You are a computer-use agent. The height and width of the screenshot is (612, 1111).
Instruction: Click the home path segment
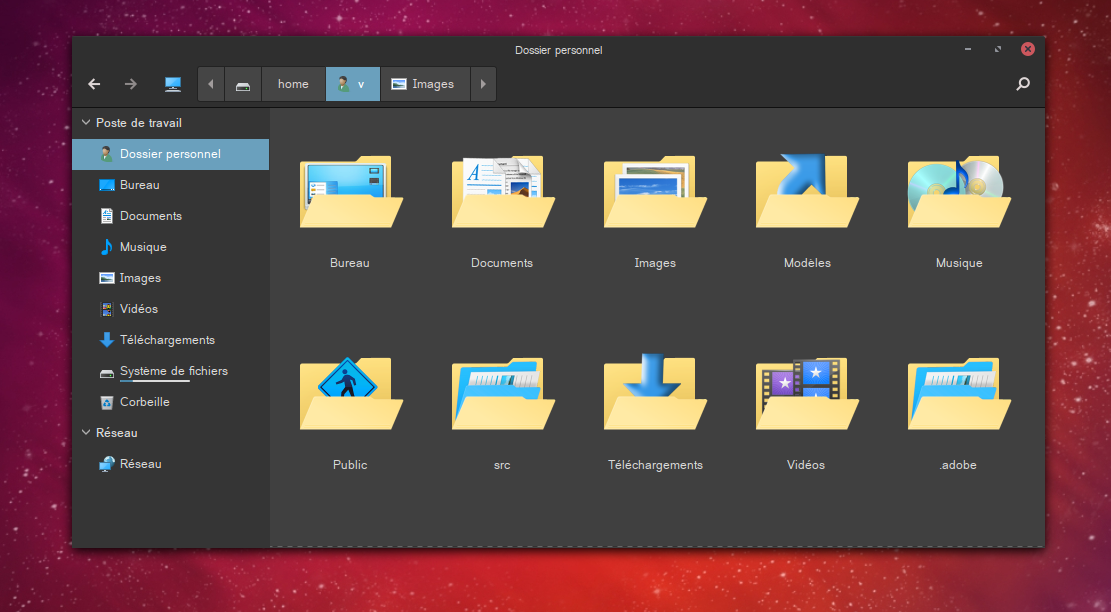point(293,84)
